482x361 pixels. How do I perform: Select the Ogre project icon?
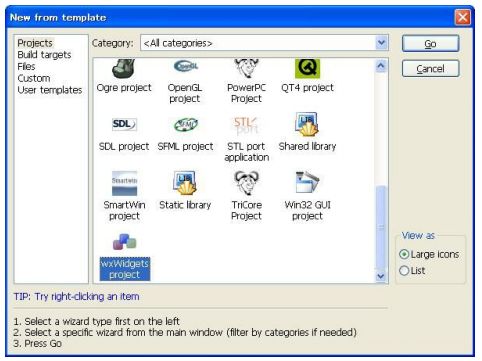(124, 68)
